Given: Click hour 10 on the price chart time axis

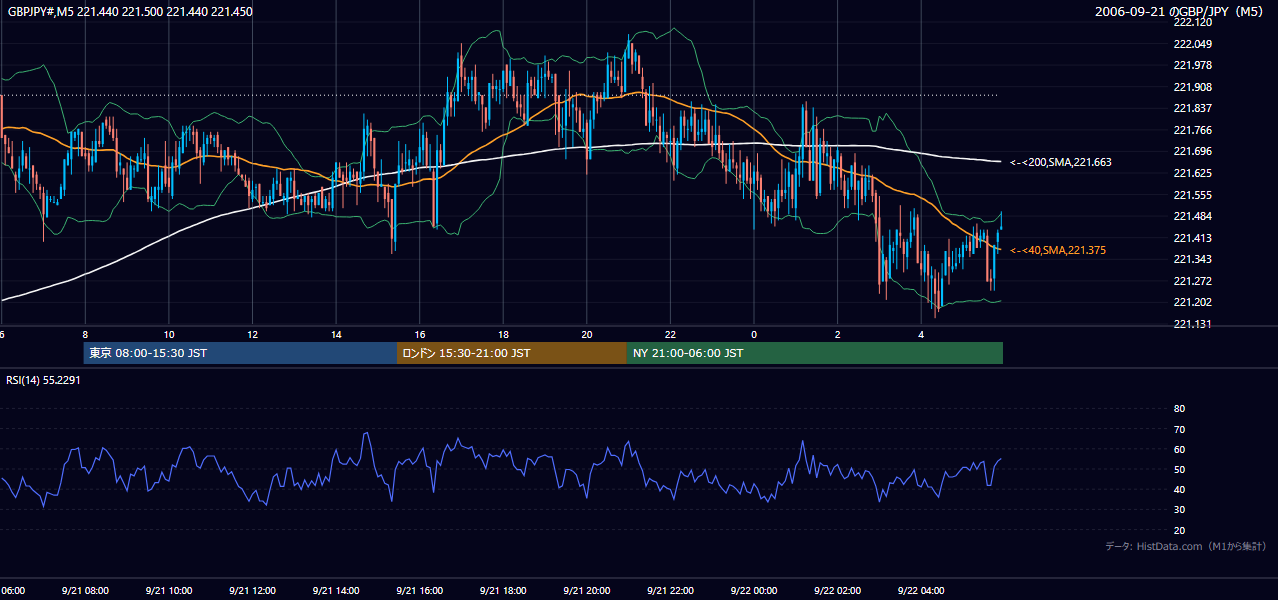Looking at the screenshot, I should coord(169,334).
